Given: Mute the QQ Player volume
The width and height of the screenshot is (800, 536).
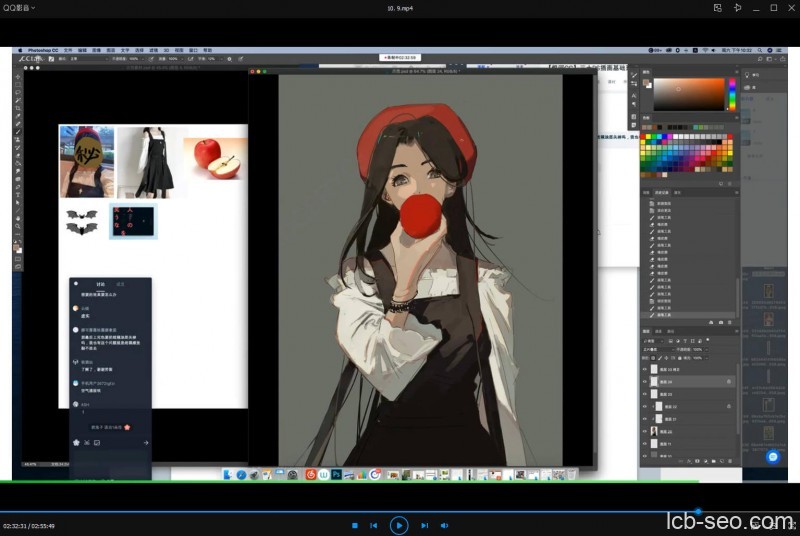Looking at the screenshot, I should pyautogui.click(x=444, y=525).
